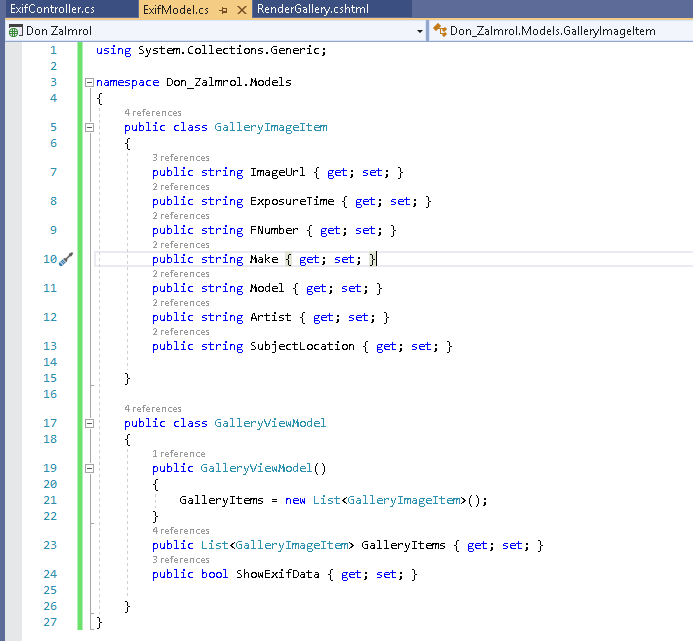Open 2 references above SubjectLocation property

(181, 332)
